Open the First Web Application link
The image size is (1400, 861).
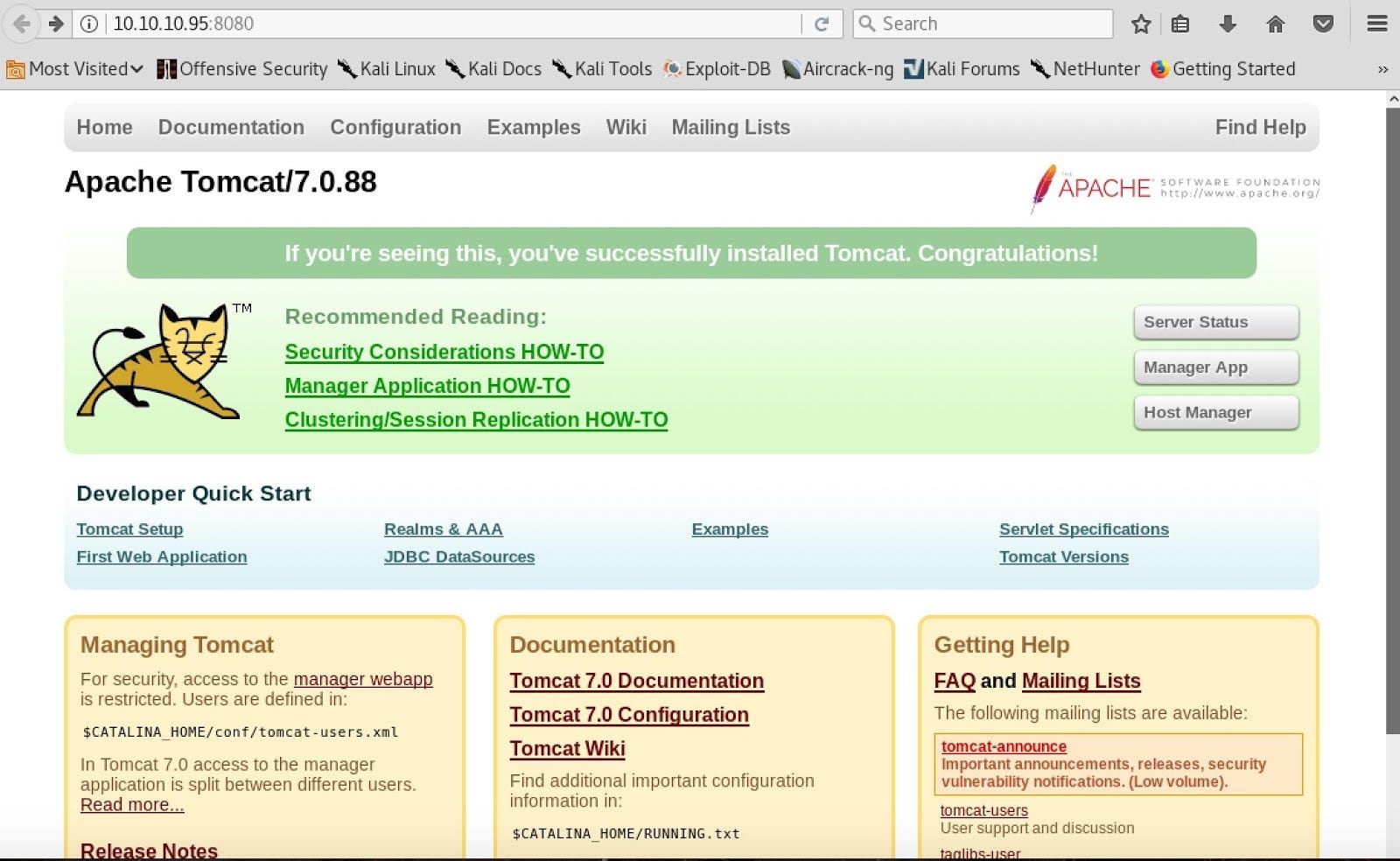162,556
